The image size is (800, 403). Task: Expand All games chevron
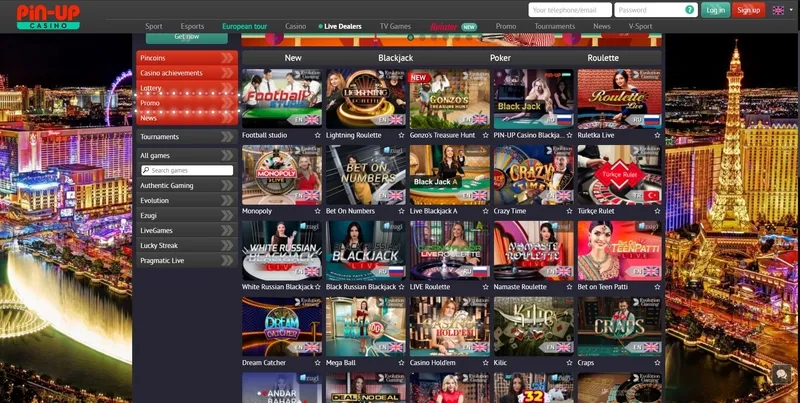click(227, 156)
